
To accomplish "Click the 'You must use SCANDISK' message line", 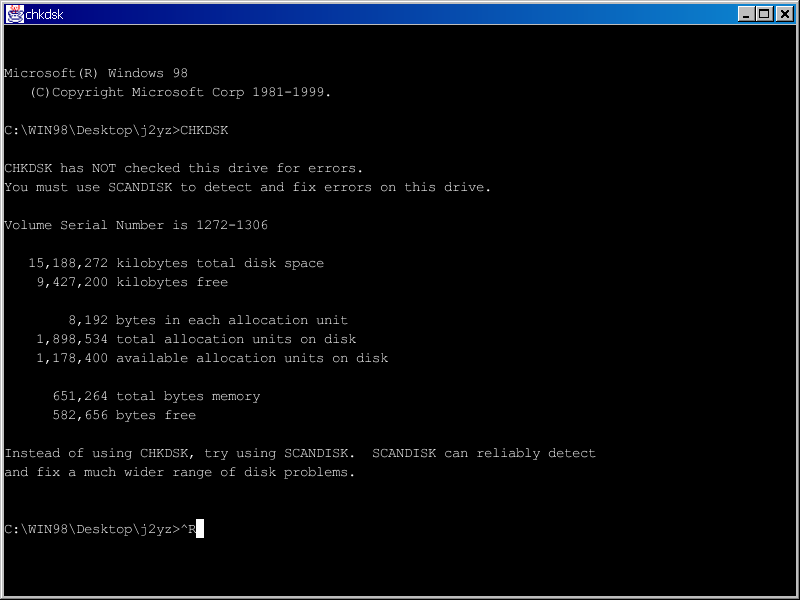I will (x=248, y=187).
